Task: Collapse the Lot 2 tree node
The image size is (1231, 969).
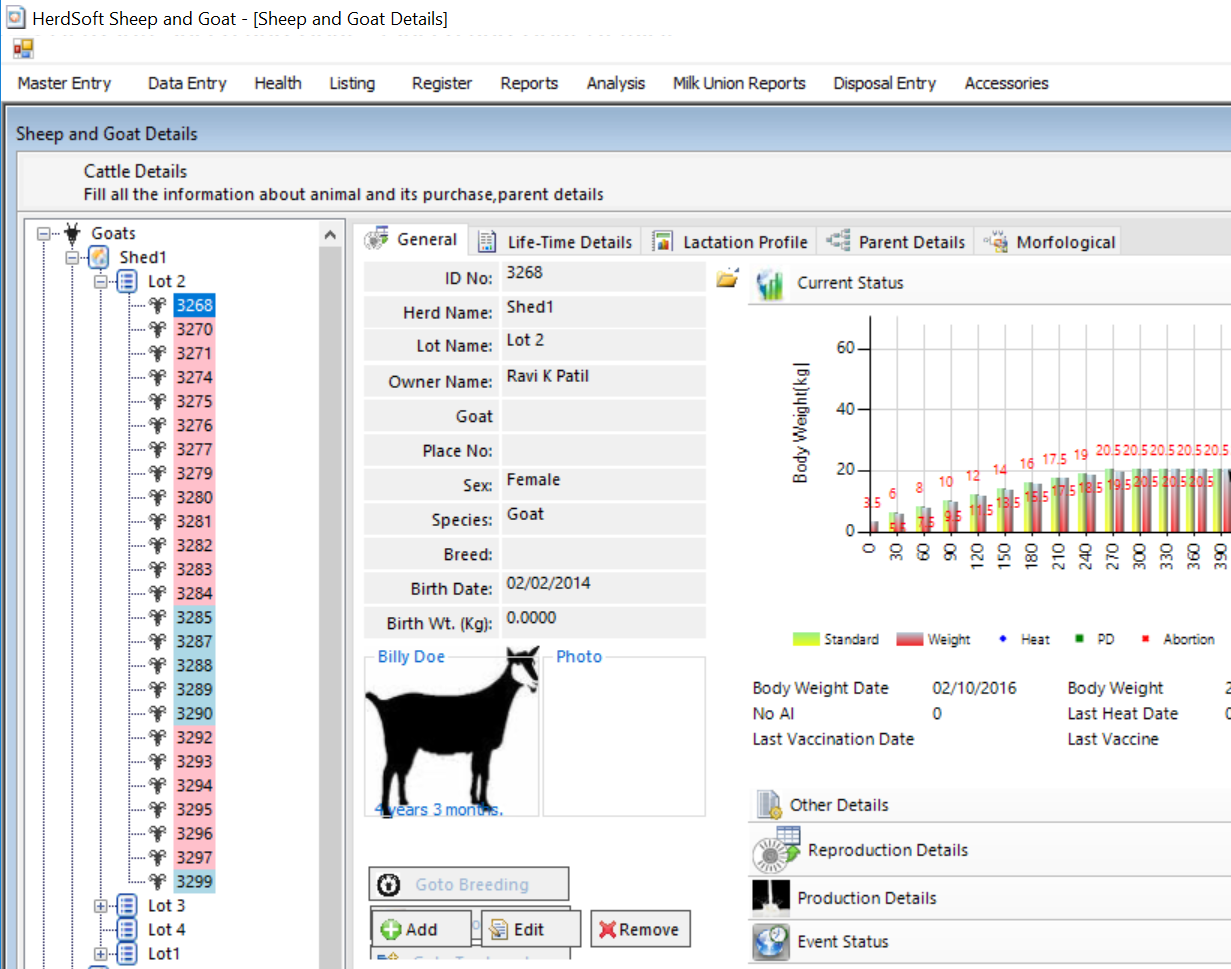Action: click(101, 282)
